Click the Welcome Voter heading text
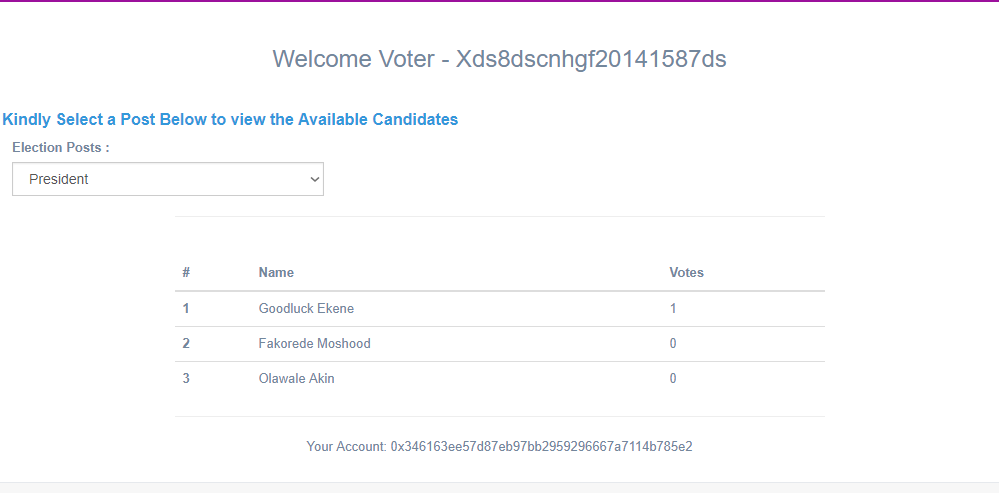This screenshot has width=999, height=494. [351, 59]
